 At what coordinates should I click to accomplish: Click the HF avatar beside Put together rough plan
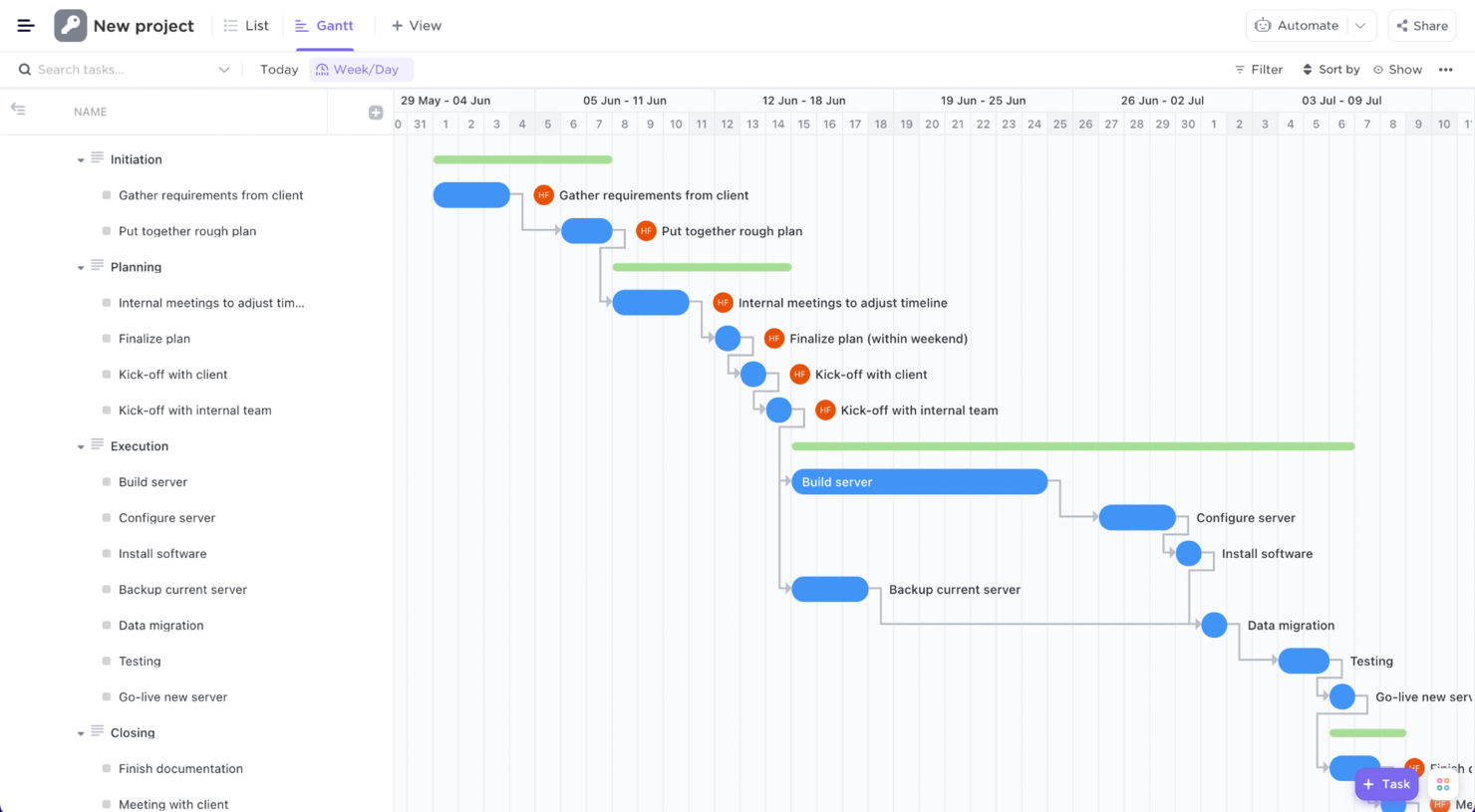[x=646, y=231]
